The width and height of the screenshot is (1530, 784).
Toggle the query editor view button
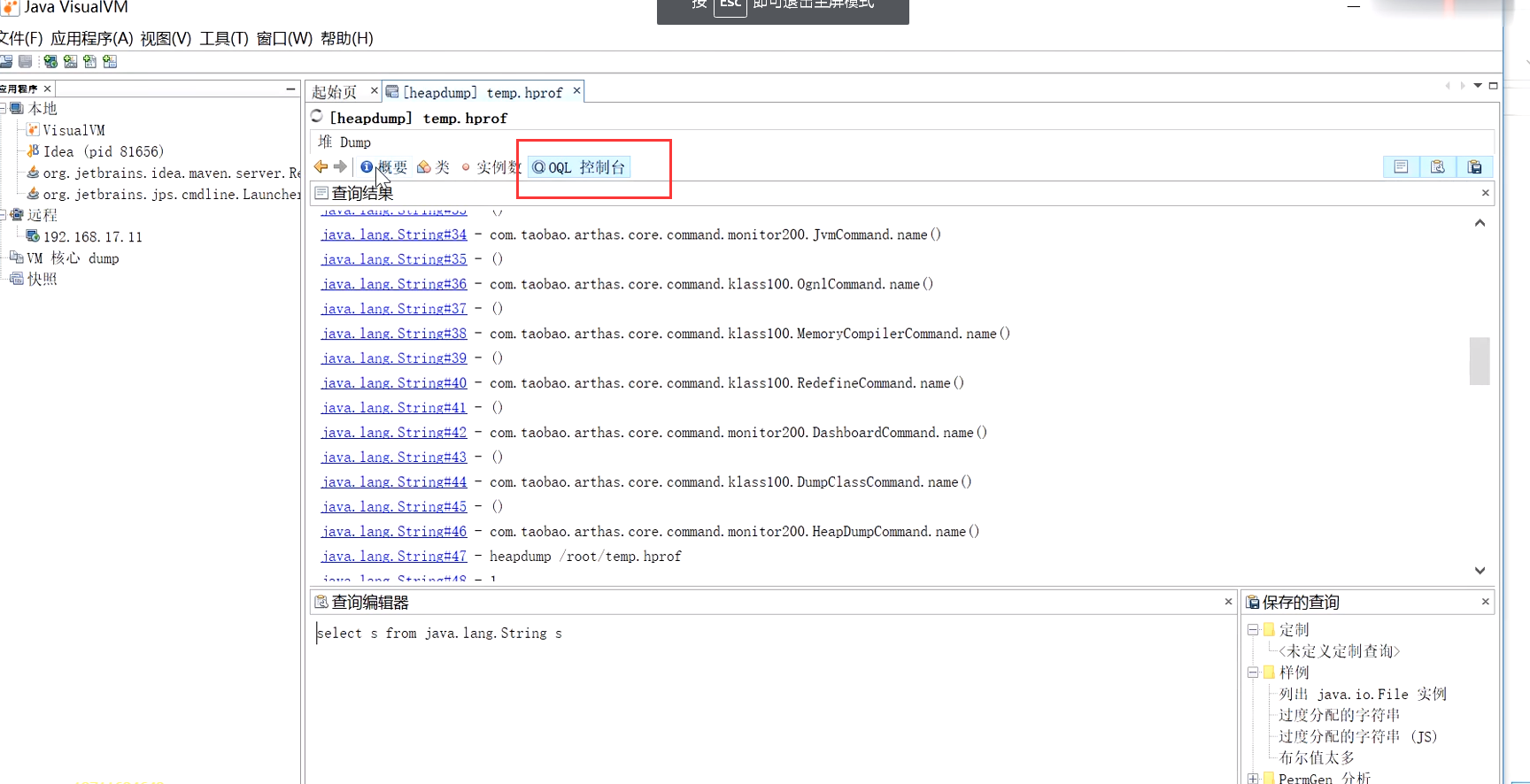(x=1438, y=166)
